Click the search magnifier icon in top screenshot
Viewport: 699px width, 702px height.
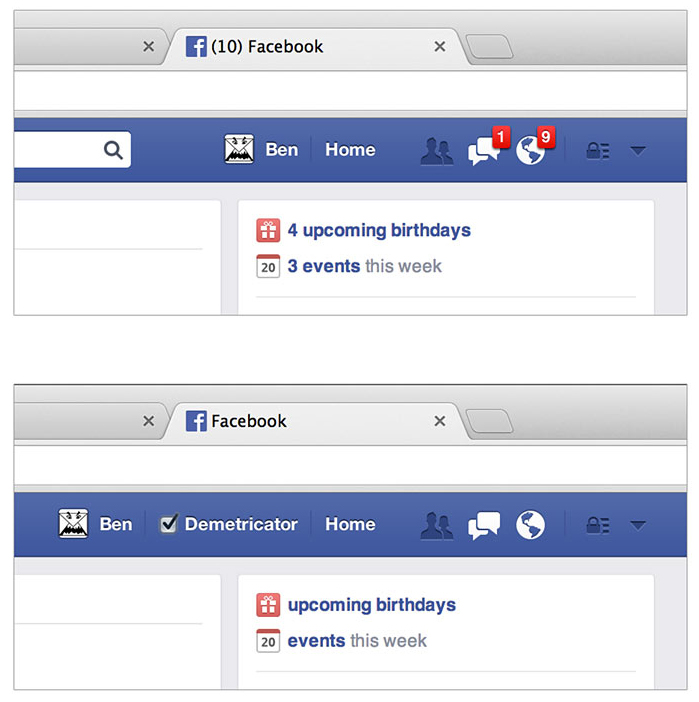[x=113, y=150]
